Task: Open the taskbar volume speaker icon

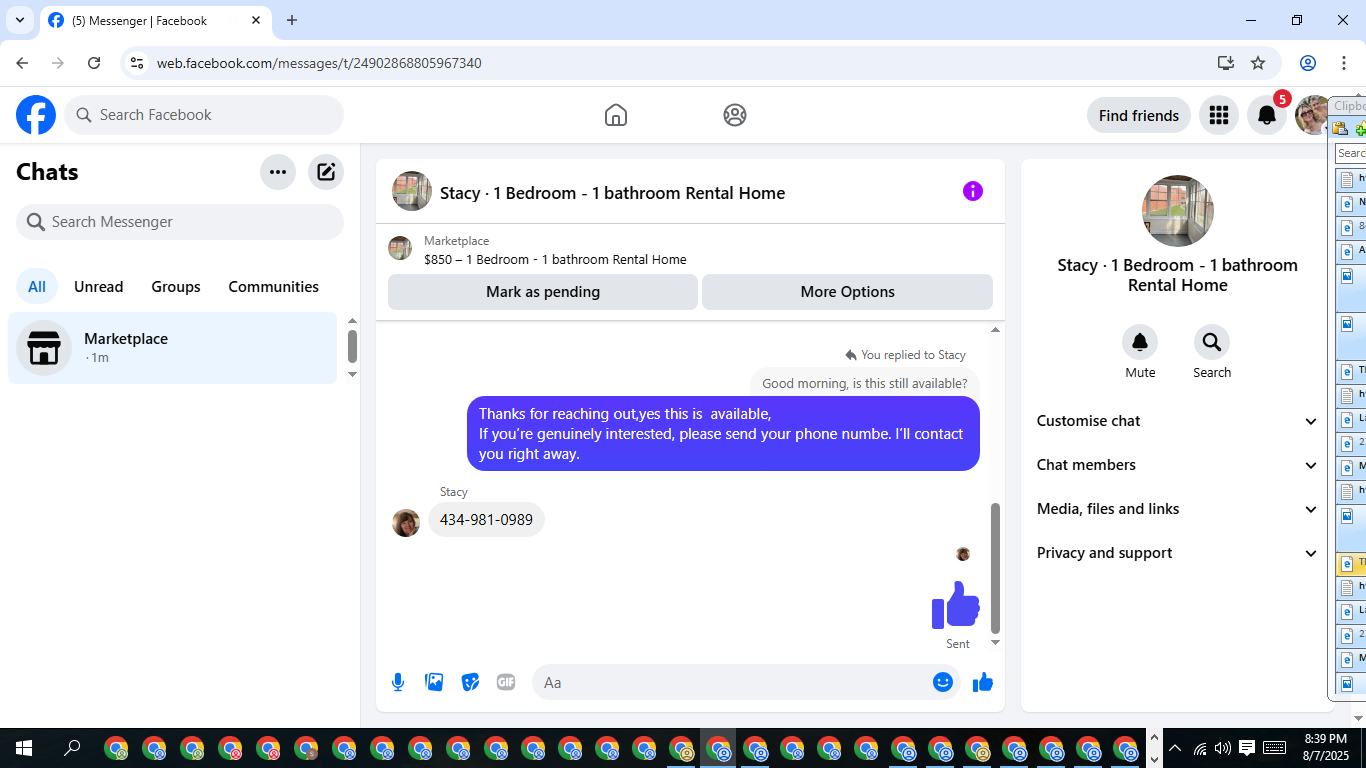Action: tap(1223, 748)
